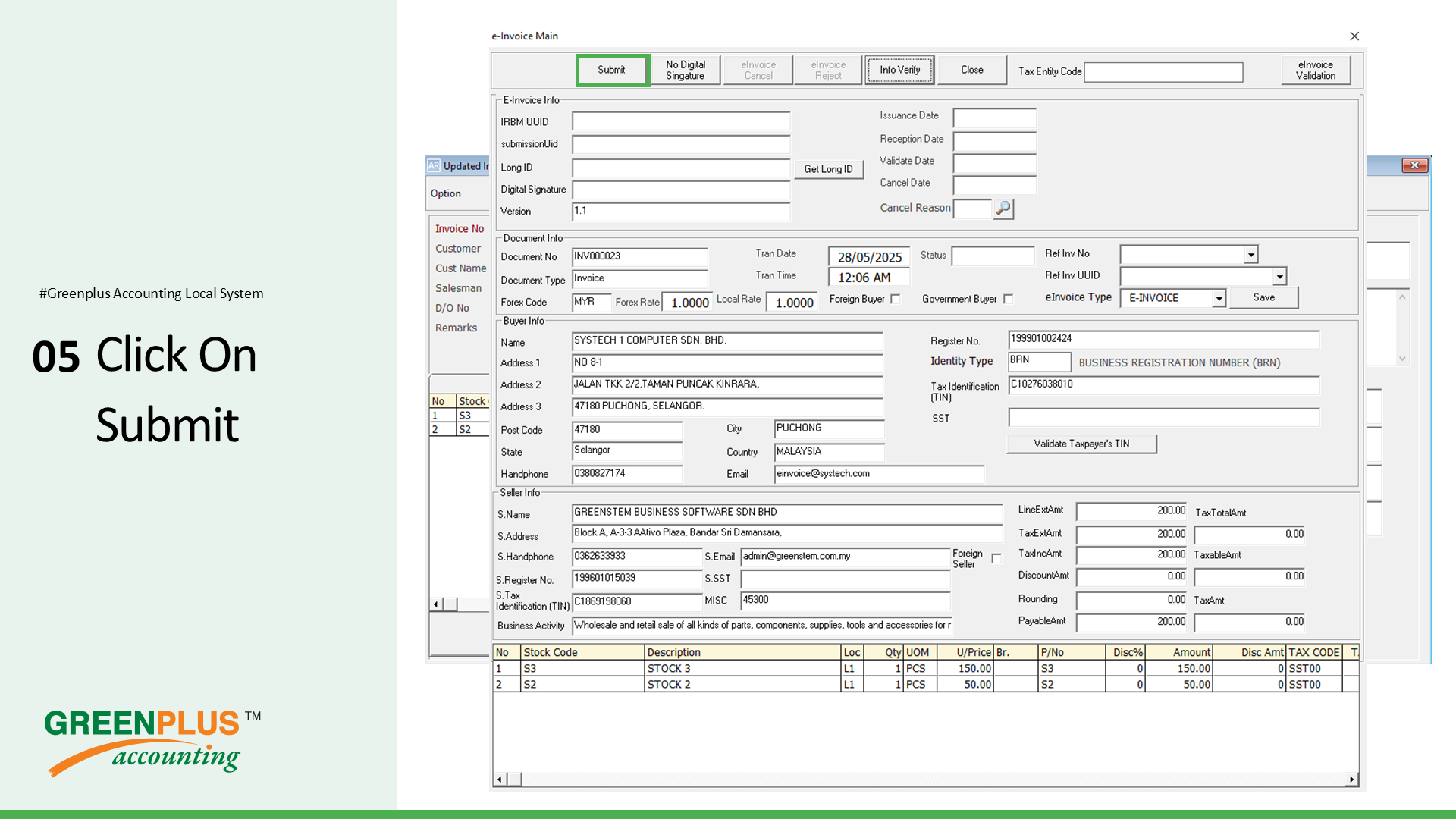Click buyer Name field SYSTECH 1 COMPUTER
This screenshot has height=819, width=1456.
click(x=727, y=341)
